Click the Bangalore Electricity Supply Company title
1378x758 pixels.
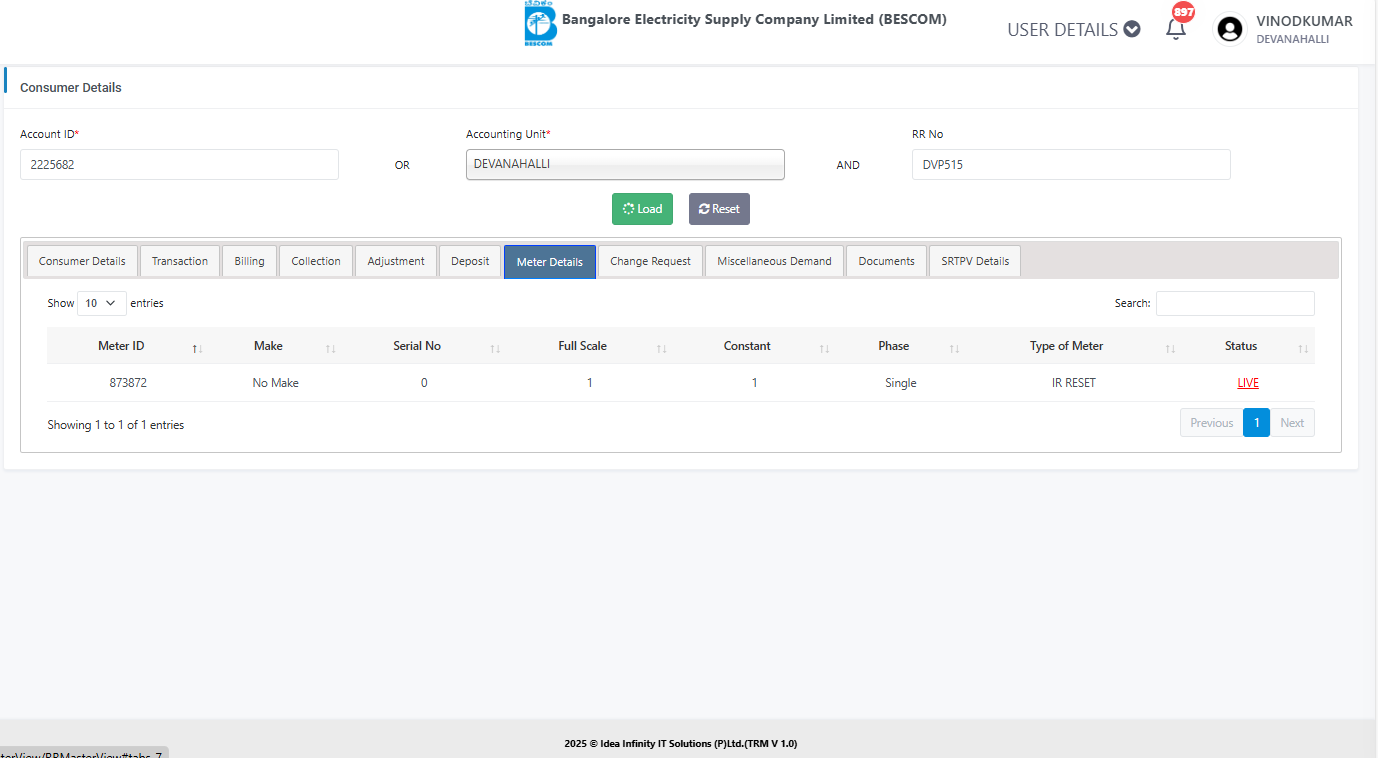coord(754,19)
